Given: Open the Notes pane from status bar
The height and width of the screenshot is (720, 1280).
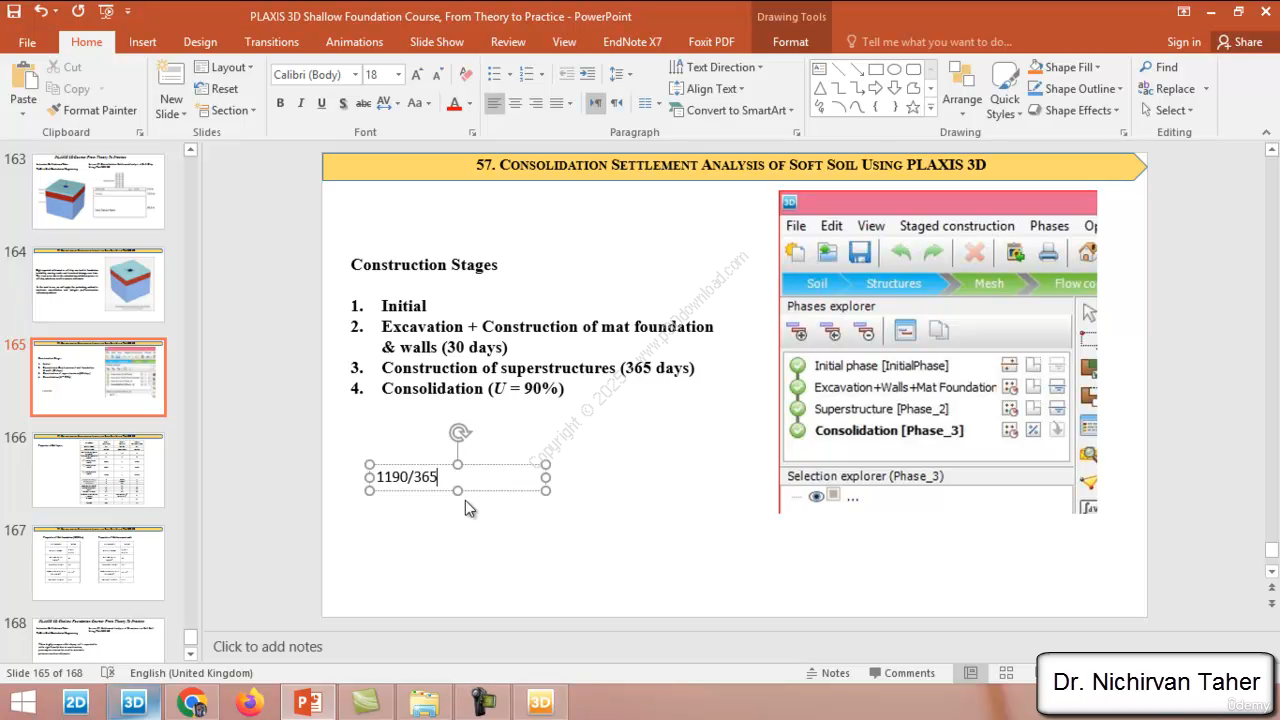Looking at the screenshot, I should pos(827,673).
